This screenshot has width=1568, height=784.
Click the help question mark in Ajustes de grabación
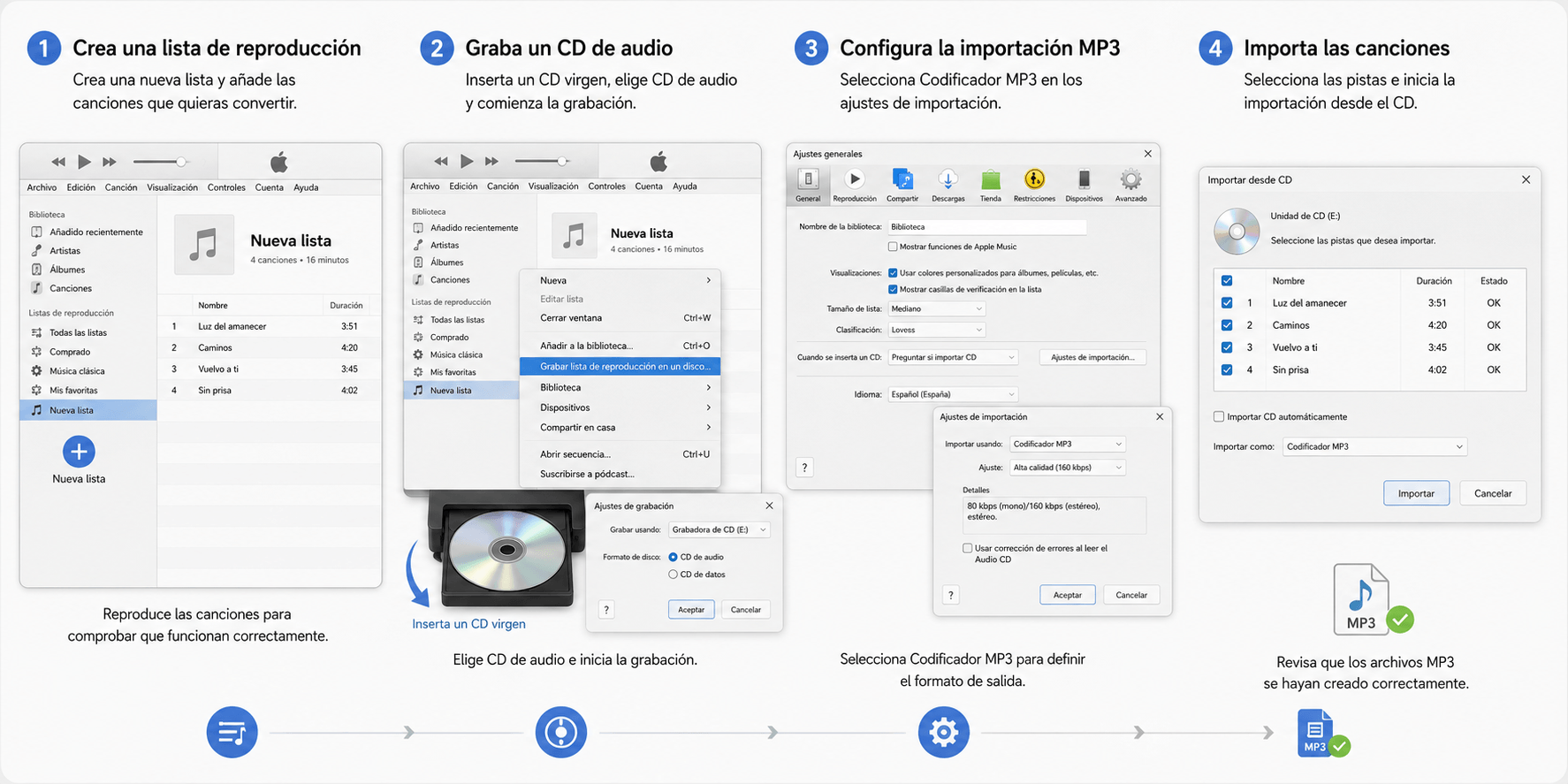pos(606,610)
